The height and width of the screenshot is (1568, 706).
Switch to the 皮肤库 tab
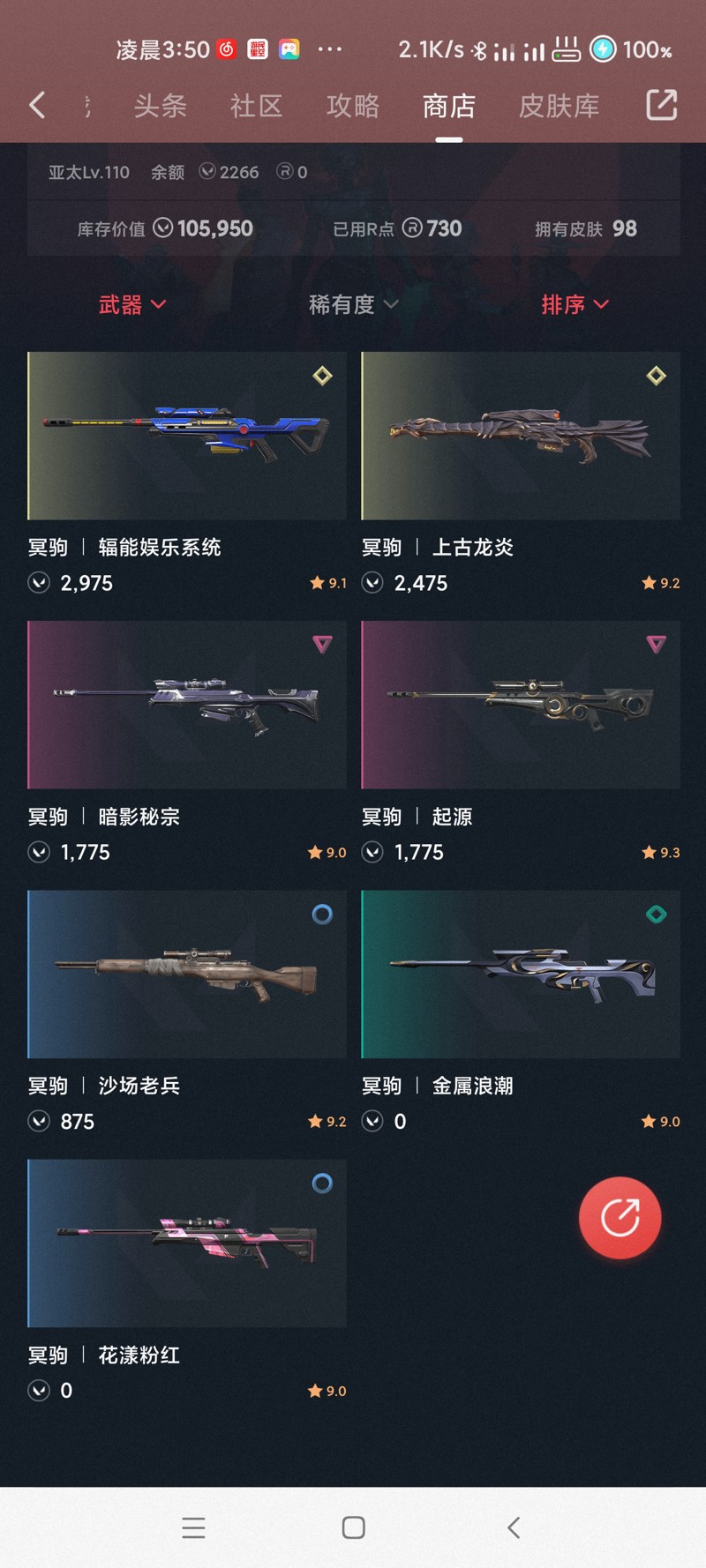pyautogui.click(x=559, y=106)
